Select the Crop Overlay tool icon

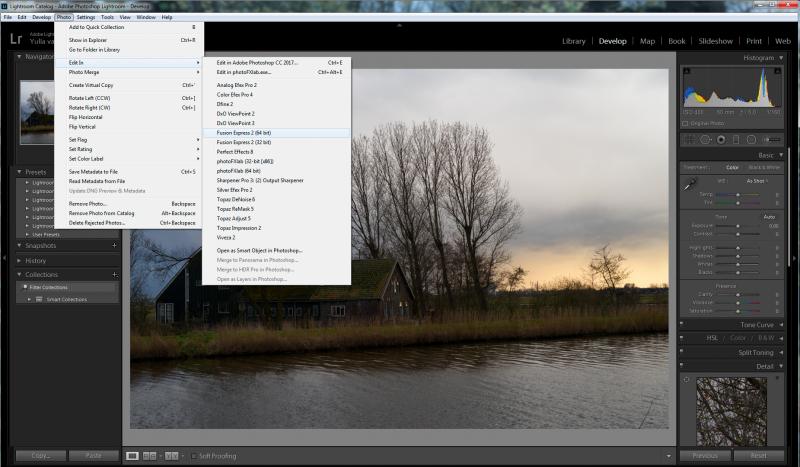pos(689,139)
